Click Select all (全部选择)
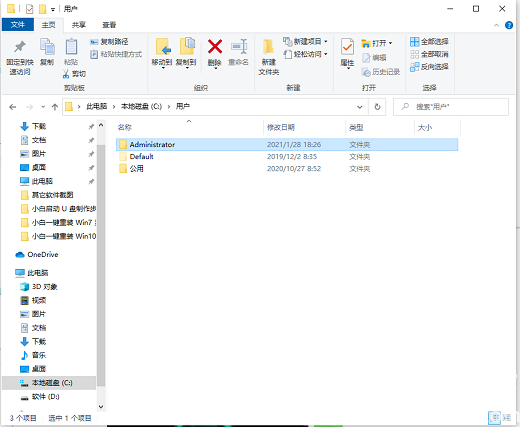This screenshot has width=520, height=427. point(429,42)
